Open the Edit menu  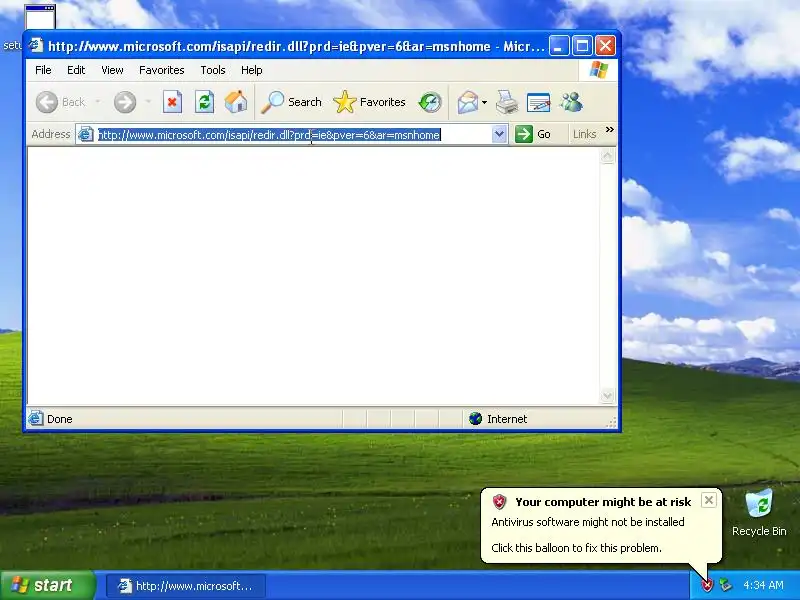coord(76,70)
